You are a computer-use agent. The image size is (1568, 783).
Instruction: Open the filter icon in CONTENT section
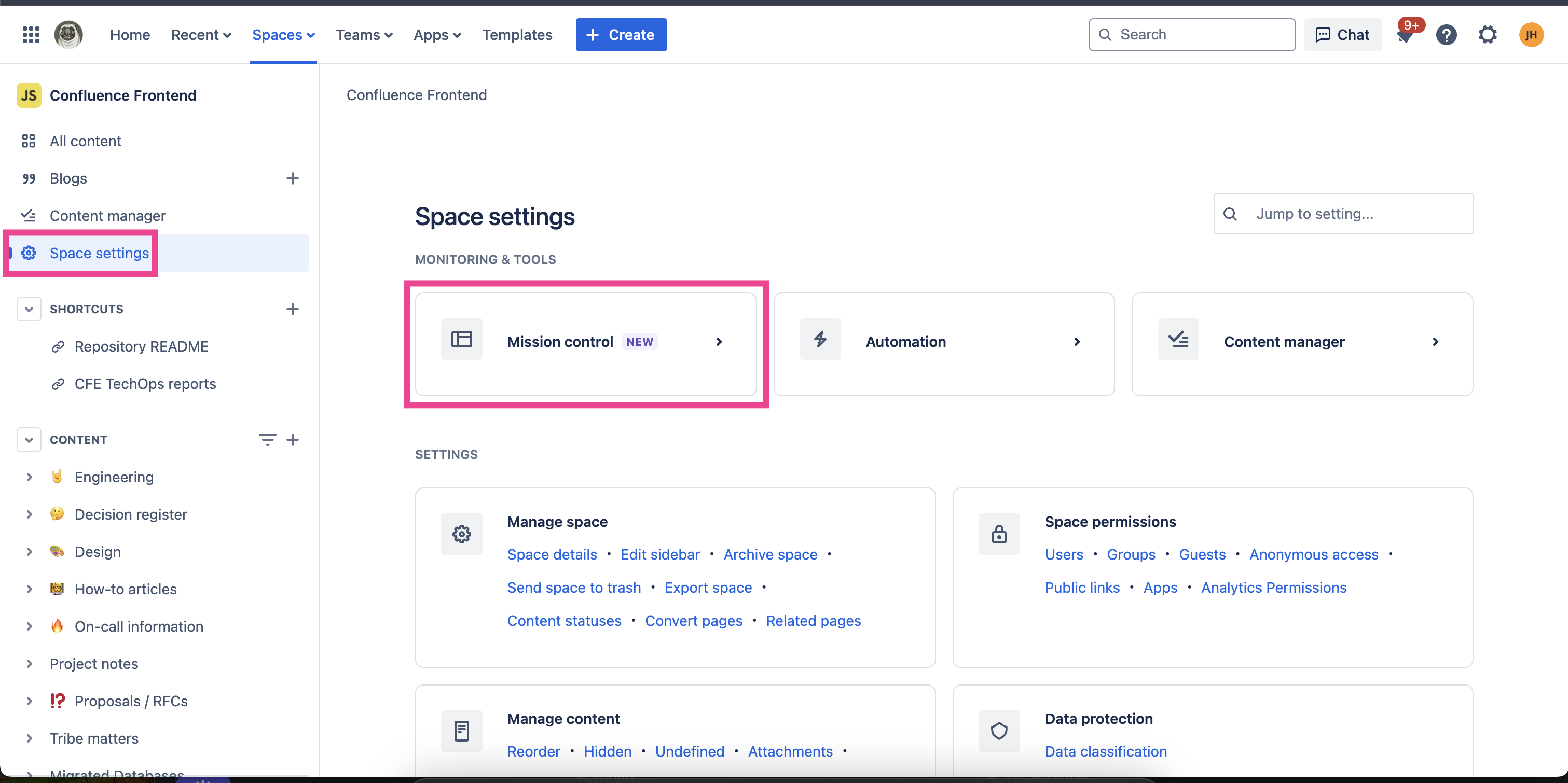point(268,439)
